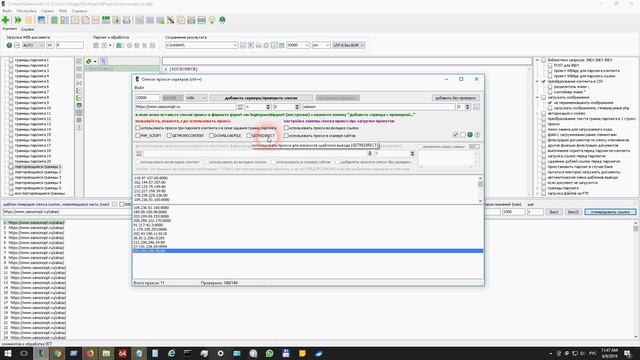The width and height of the screenshot is (640, 360).
Task: Open WhatsApp from the taskbar
Action: (269, 353)
